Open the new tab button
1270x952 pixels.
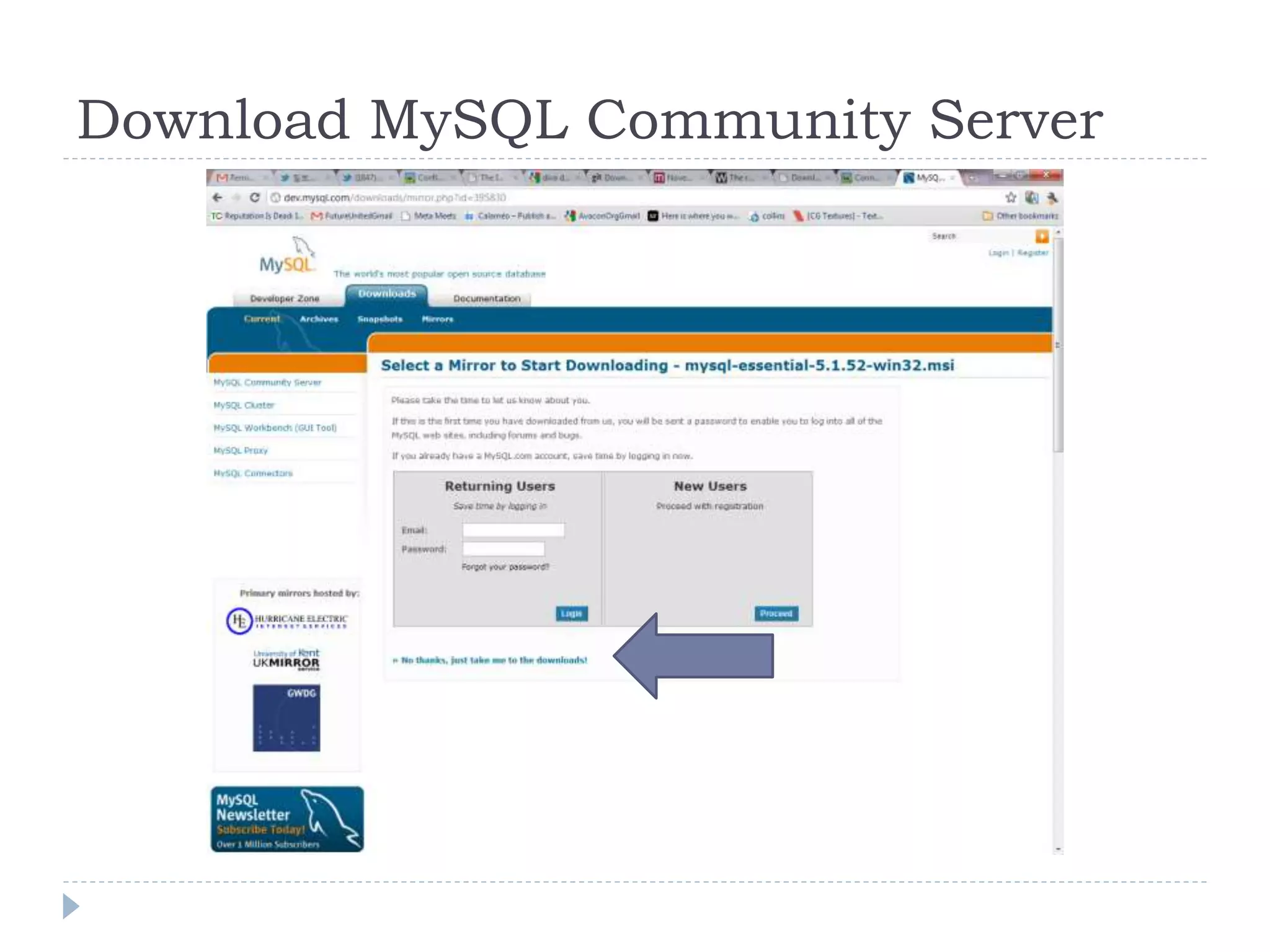click(973, 178)
